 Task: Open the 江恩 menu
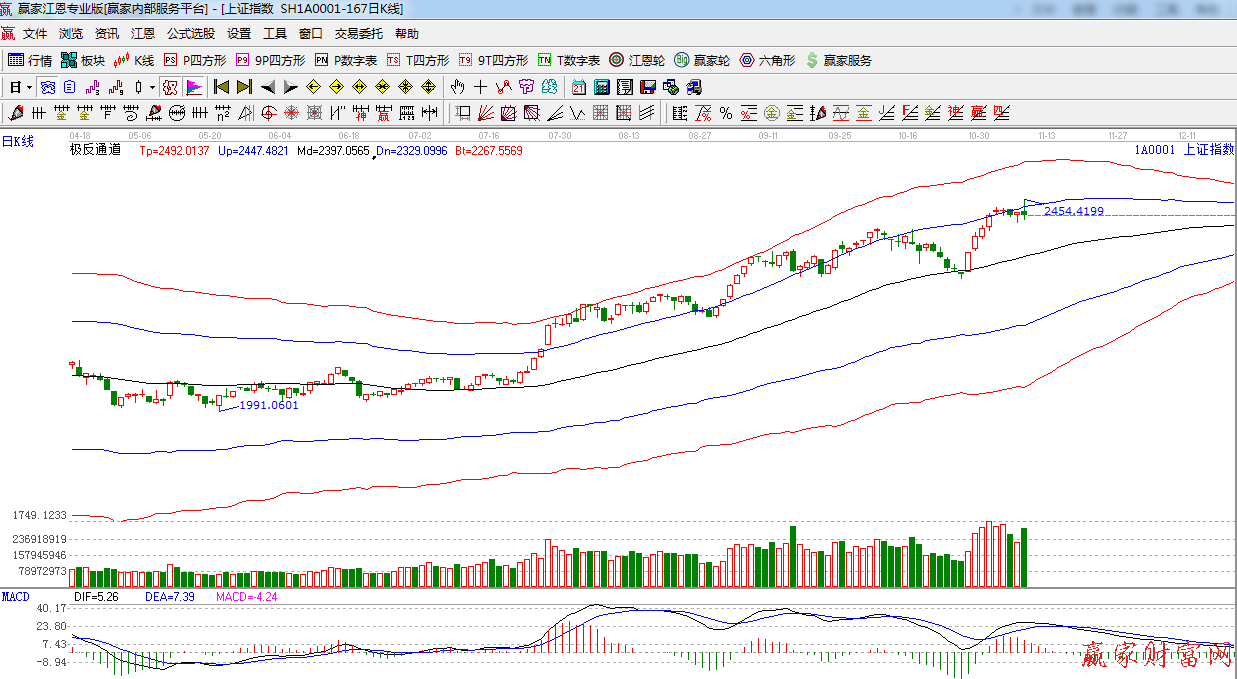click(x=143, y=34)
